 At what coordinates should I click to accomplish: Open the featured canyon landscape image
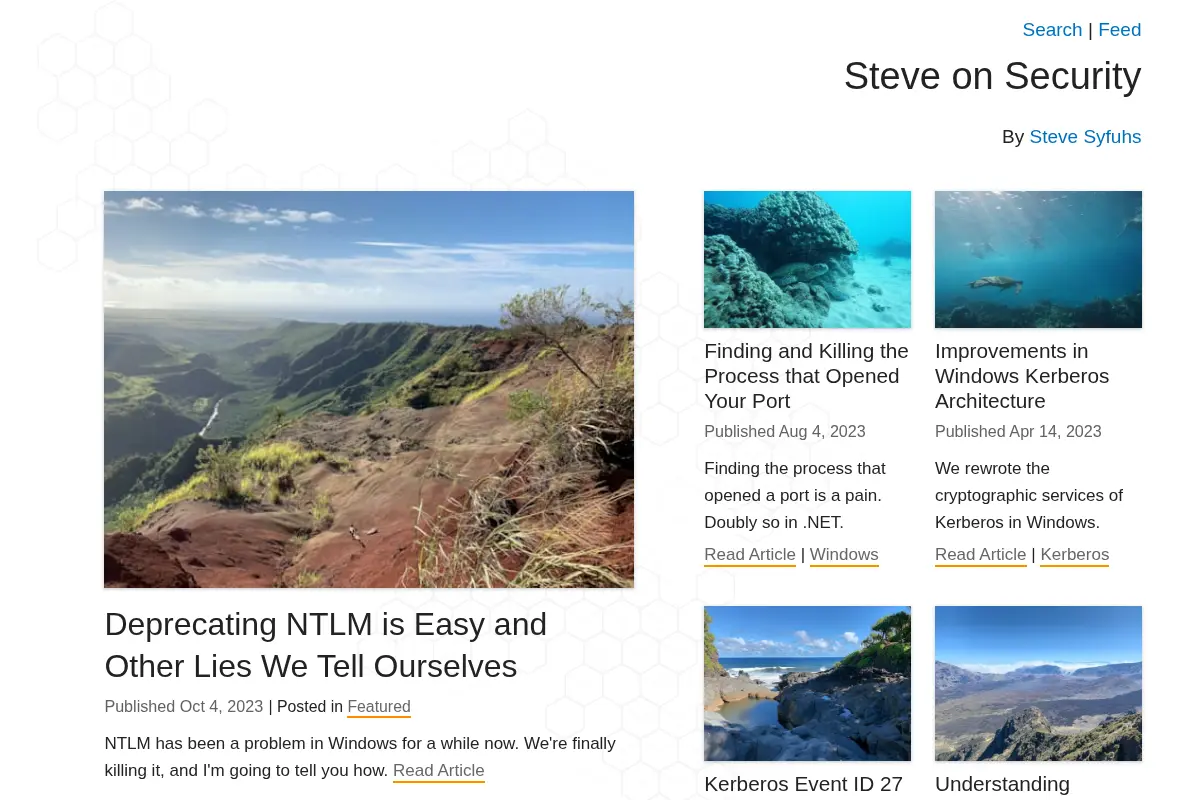pyautogui.click(x=369, y=389)
